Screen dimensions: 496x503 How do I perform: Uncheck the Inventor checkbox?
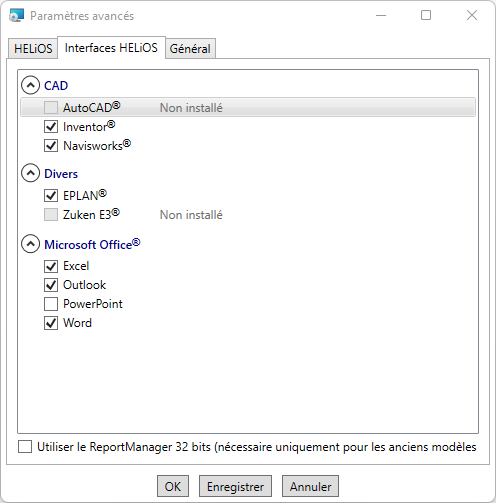(x=51, y=127)
